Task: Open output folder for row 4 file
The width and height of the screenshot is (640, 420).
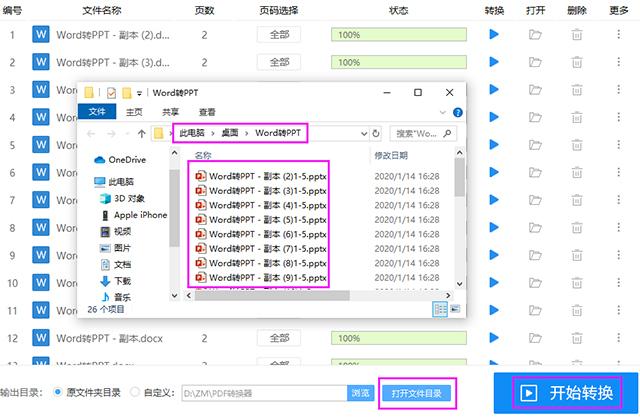Action: tap(535, 117)
